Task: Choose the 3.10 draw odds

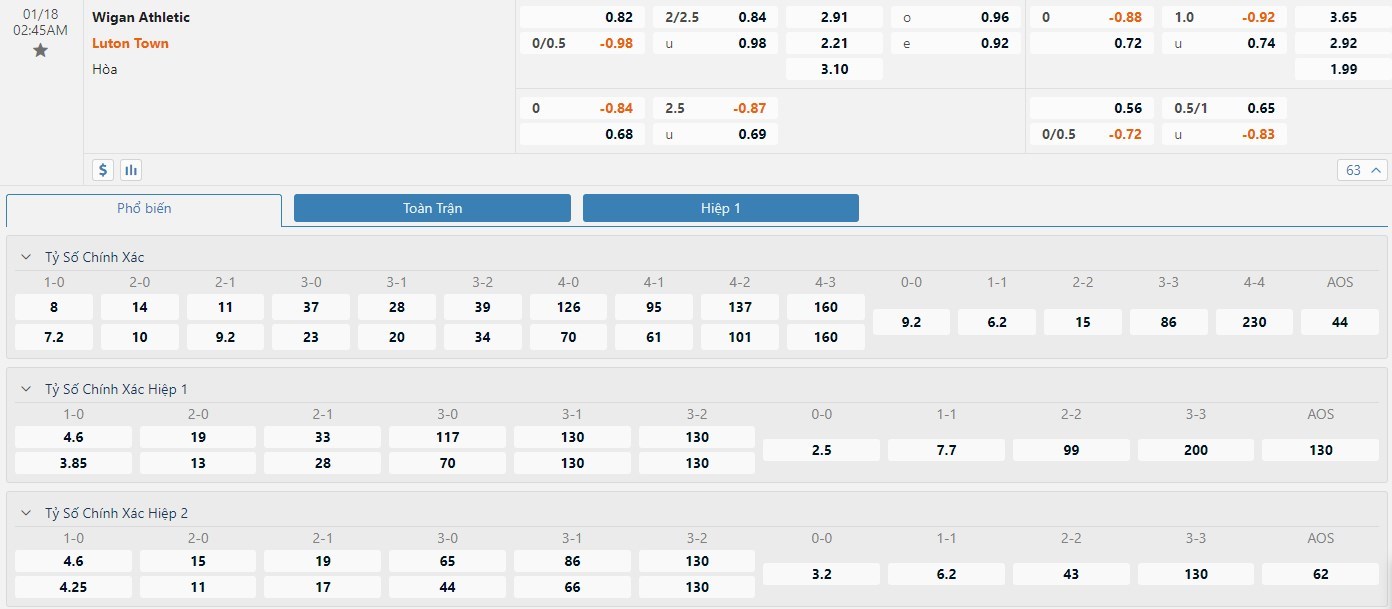Action: tap(834, 69)
